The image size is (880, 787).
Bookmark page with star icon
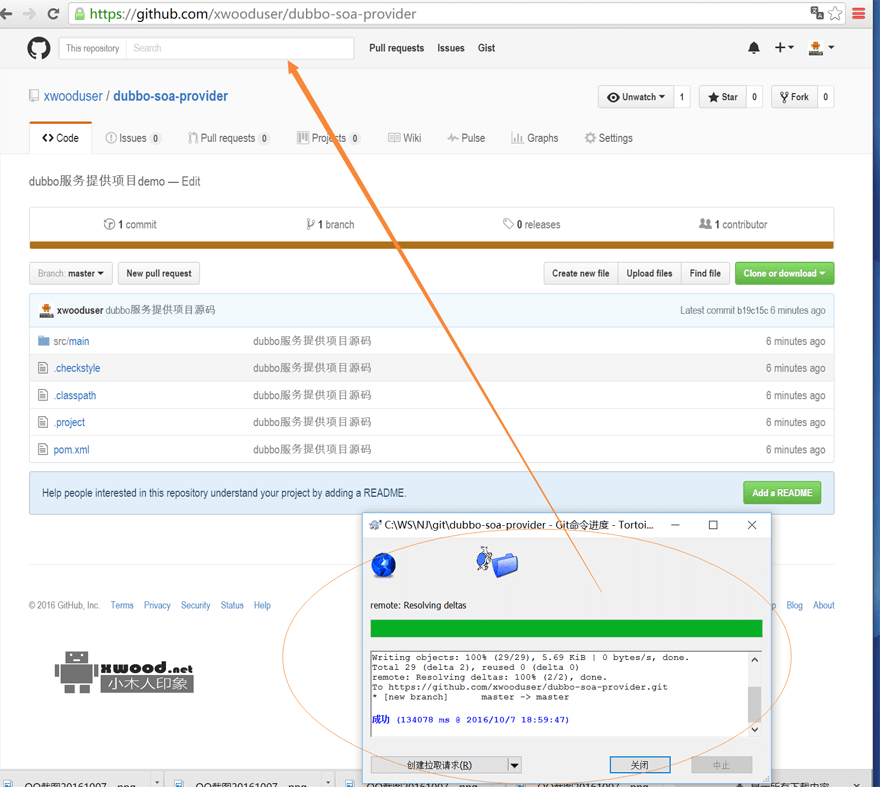click(x=835, y=13)
